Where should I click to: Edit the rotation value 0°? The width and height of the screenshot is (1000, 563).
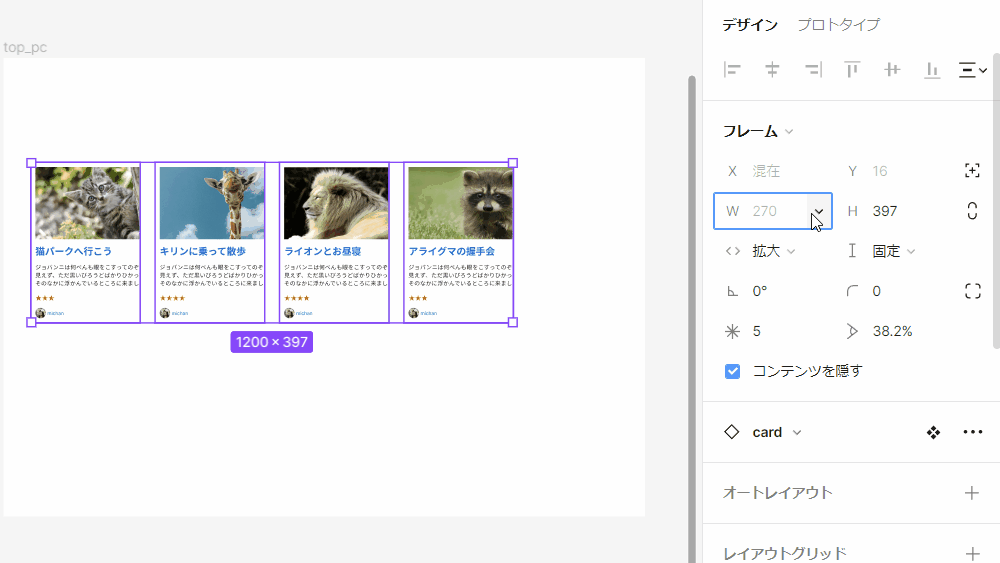760,291
